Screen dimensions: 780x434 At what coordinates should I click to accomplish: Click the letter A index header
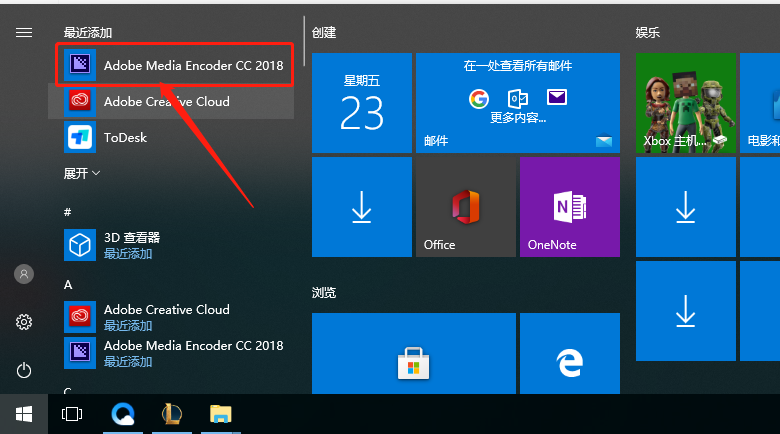coord(68,285)
